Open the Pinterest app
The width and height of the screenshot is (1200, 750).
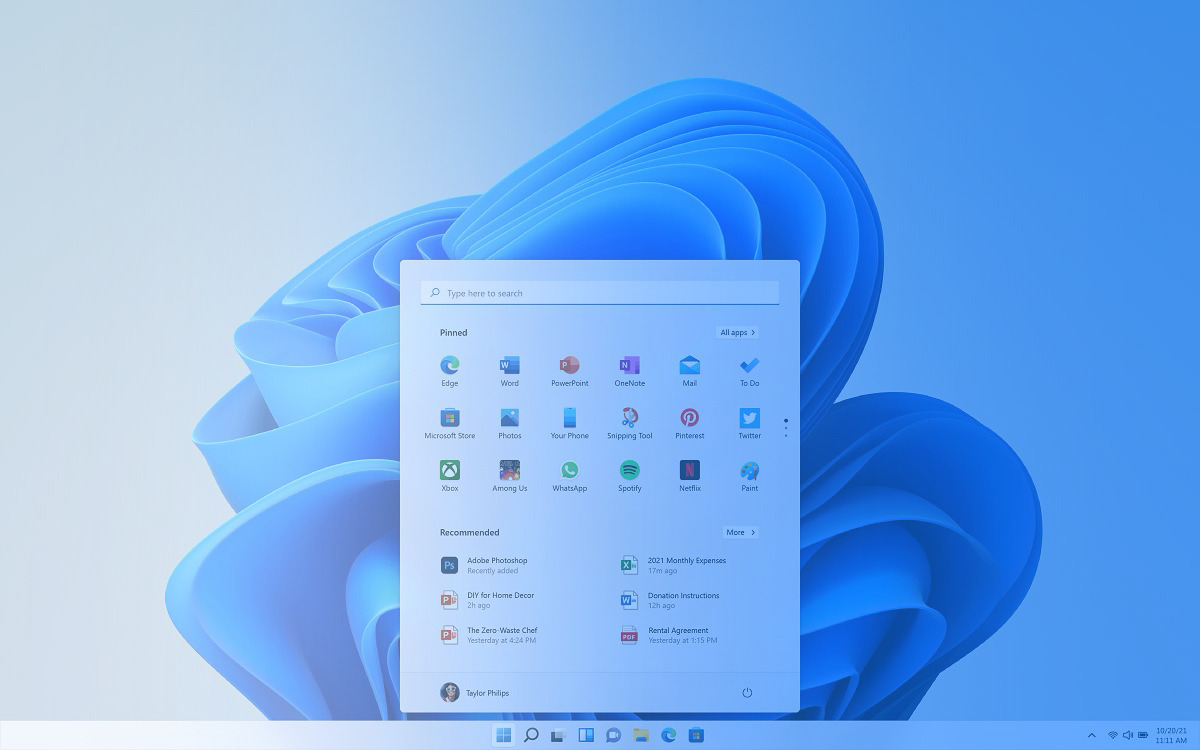coord(690,422)
